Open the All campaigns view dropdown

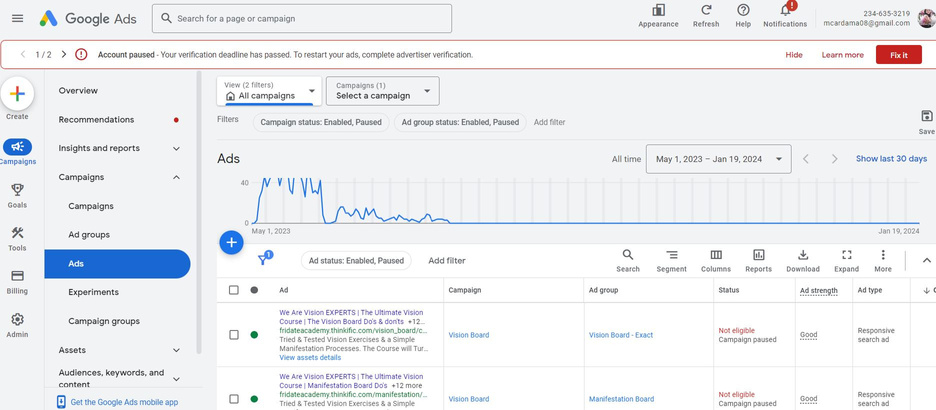[x=269, y=91]
